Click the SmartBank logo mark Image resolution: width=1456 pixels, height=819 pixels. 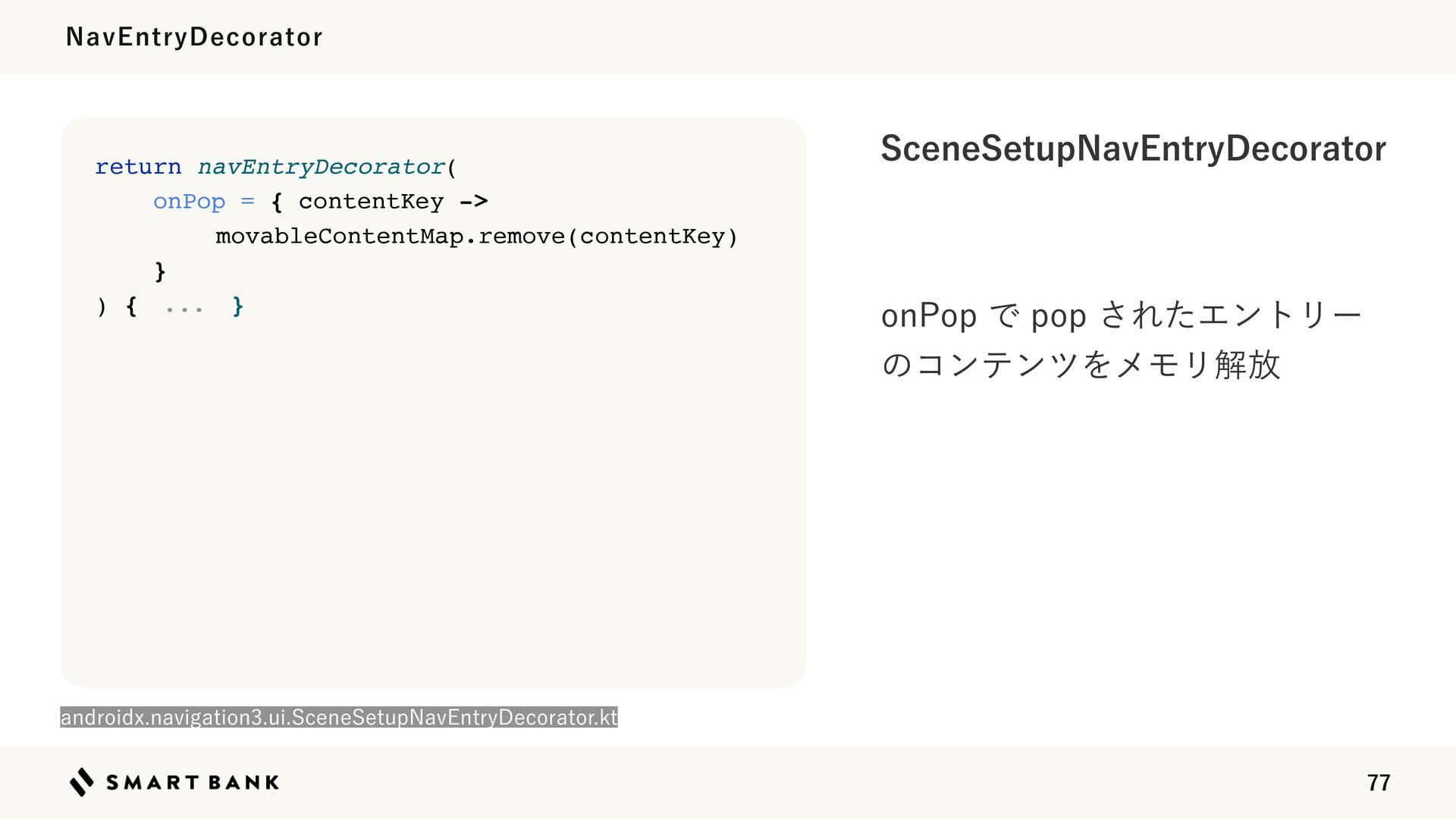click(82, 782)
